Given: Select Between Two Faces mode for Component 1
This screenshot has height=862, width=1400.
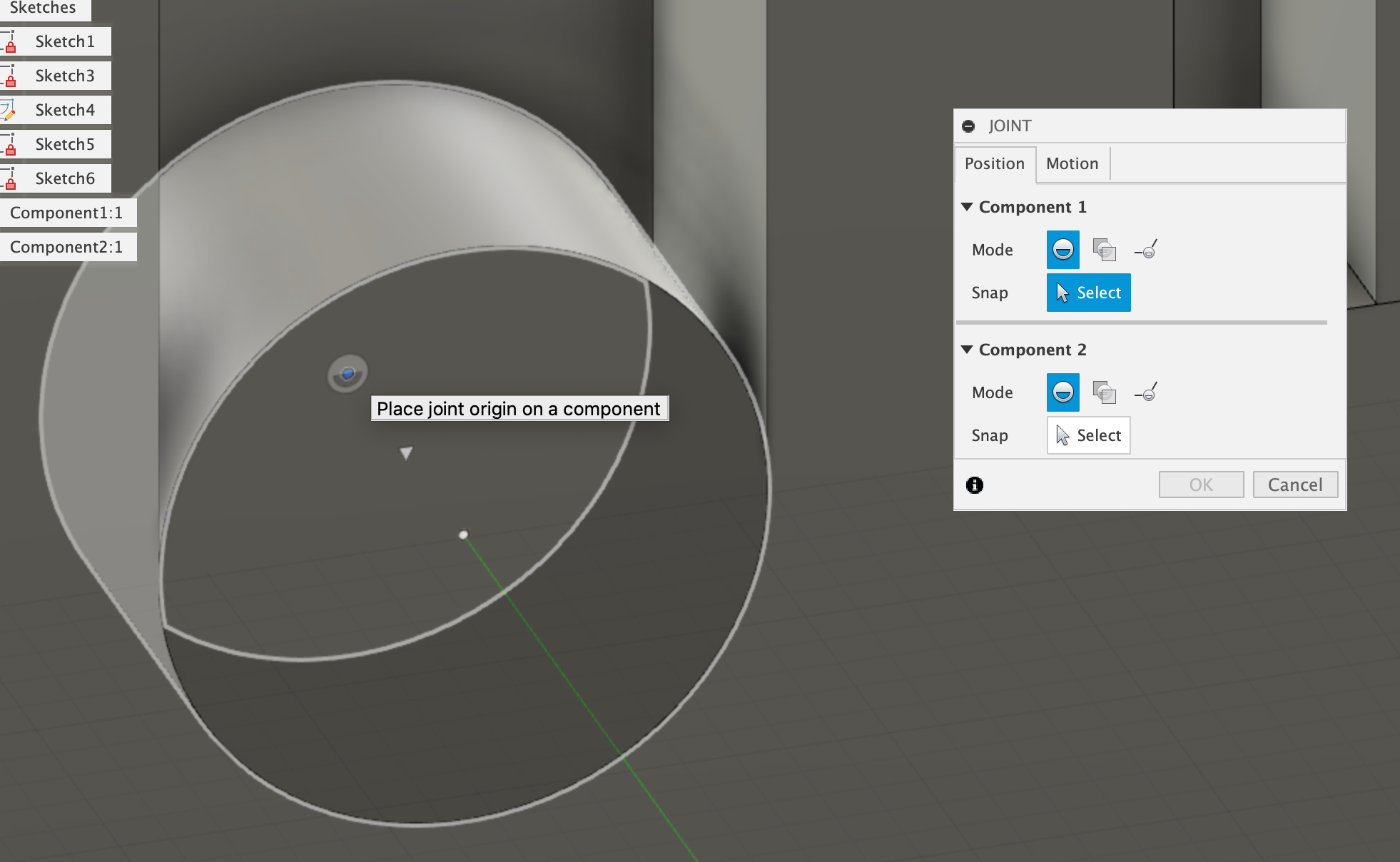Looking at the screenshot, I should click(x=1104, y=250).
